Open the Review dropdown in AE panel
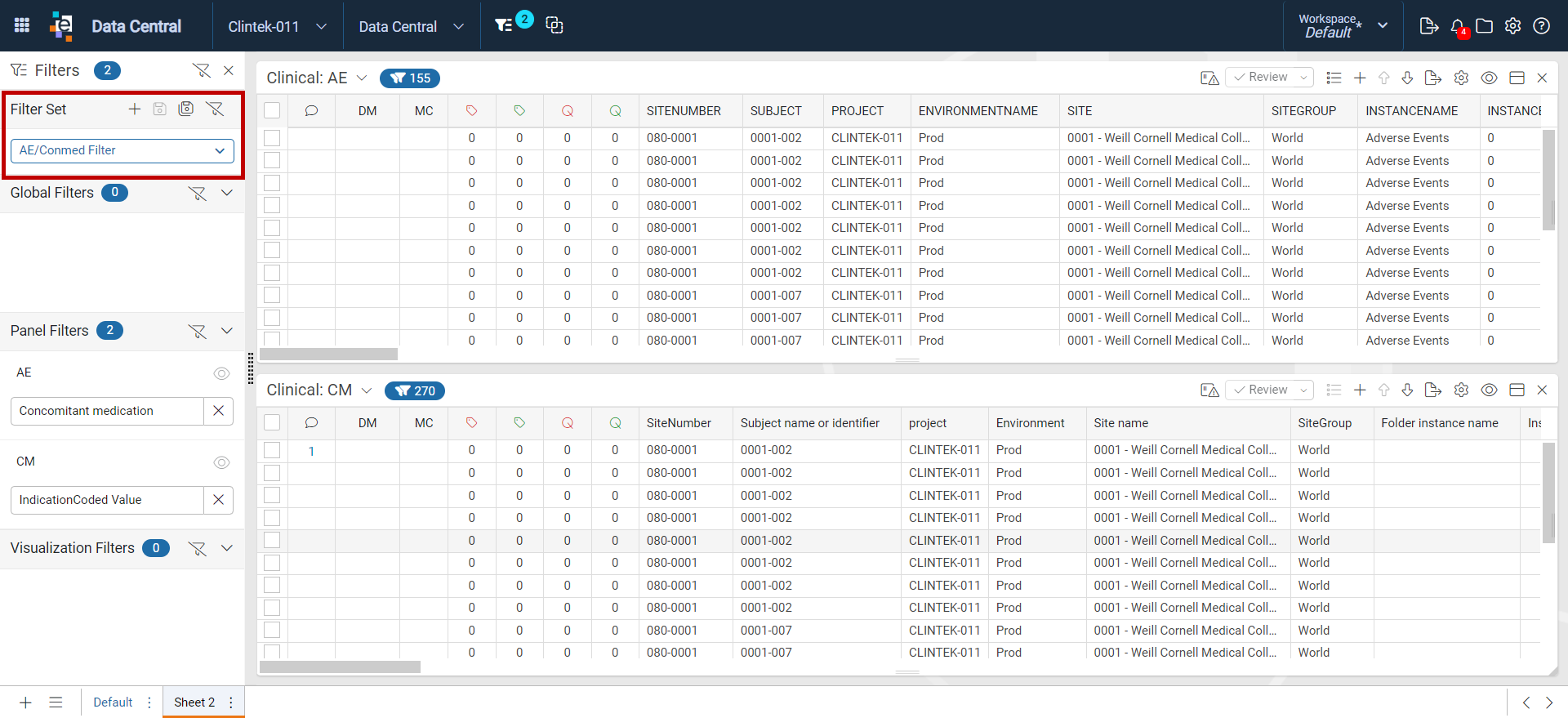Screen dimensions: 1568x718 coord(1270,77)
